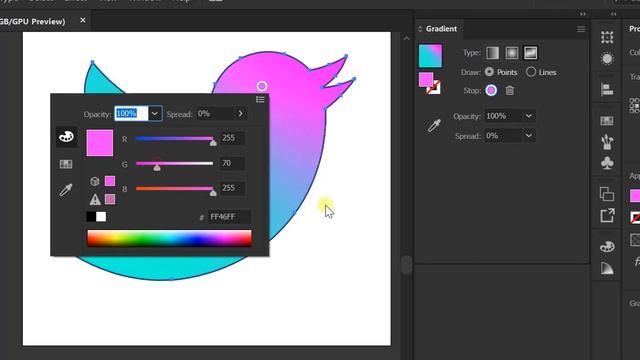The height and width of the screenshot is (360, 640).
Task: Click the in-web-color magenta swatch
Action: point(110,181)
